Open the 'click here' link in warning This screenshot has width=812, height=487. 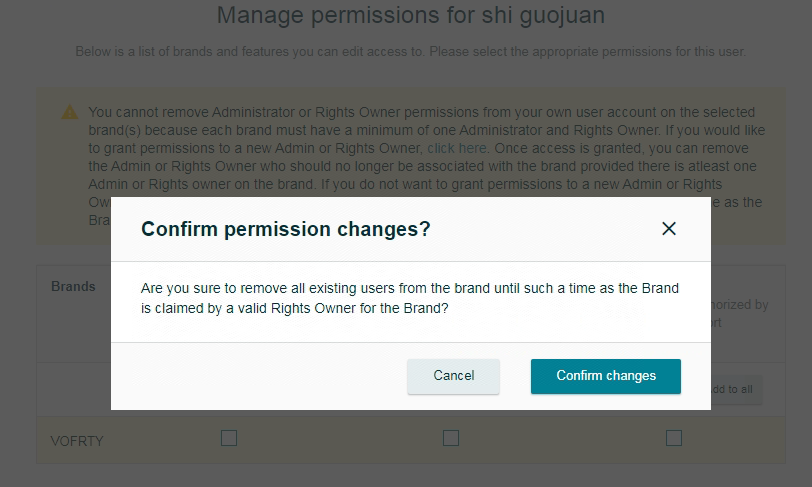tap(456, 148)
